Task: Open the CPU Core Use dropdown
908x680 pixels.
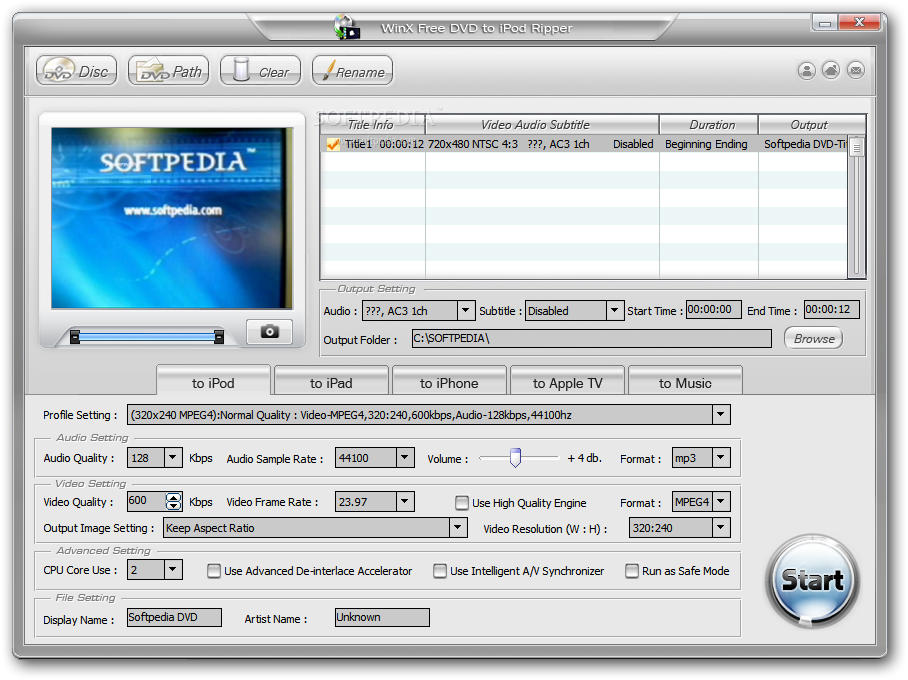Action: [x=173, y=569]
